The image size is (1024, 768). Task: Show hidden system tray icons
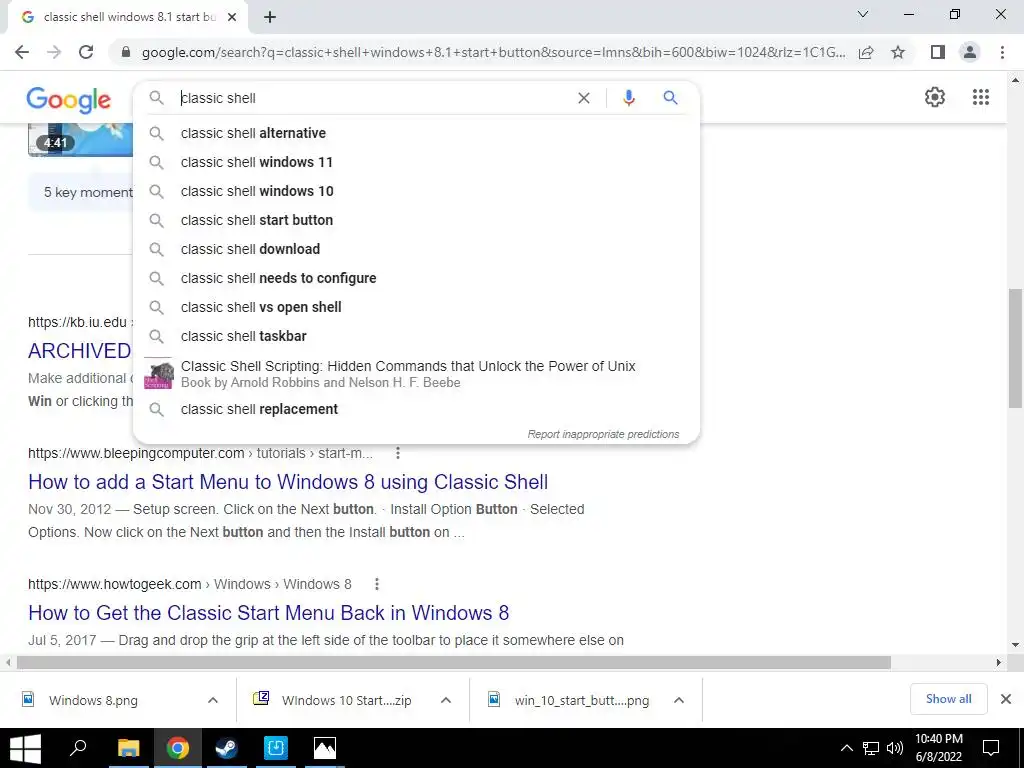pyautogui.click(x=846, y=748)
